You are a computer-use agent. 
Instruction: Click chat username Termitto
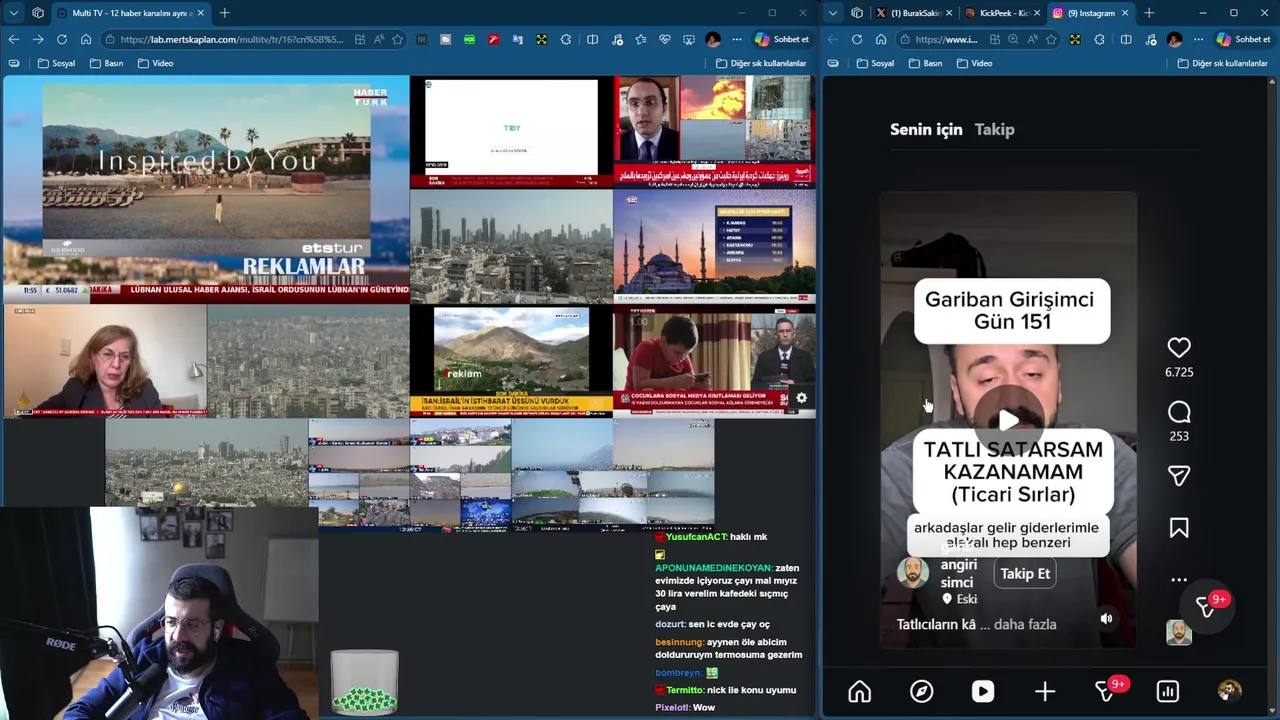pos(685,690)
